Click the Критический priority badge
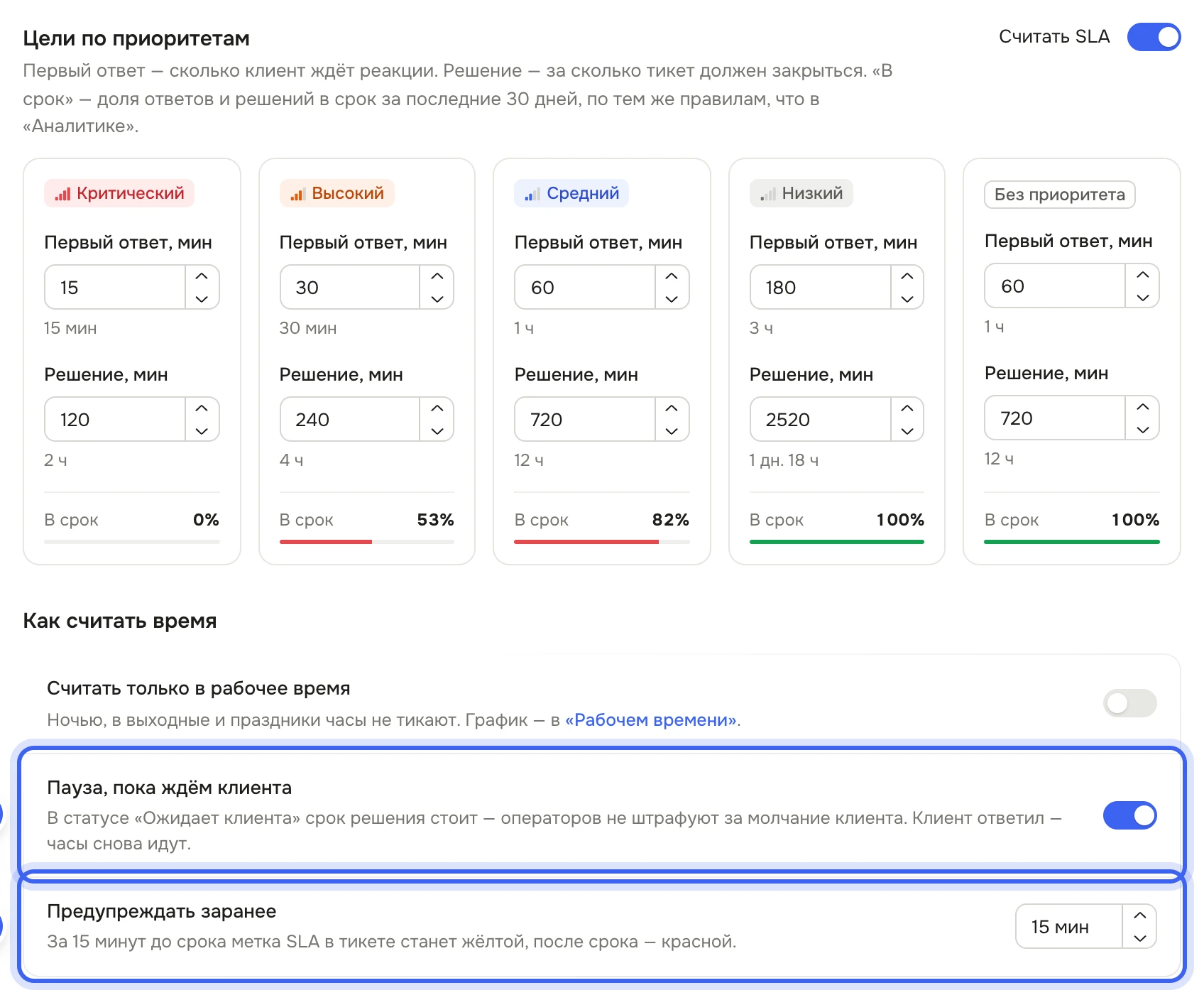 [x=119, y=193]
